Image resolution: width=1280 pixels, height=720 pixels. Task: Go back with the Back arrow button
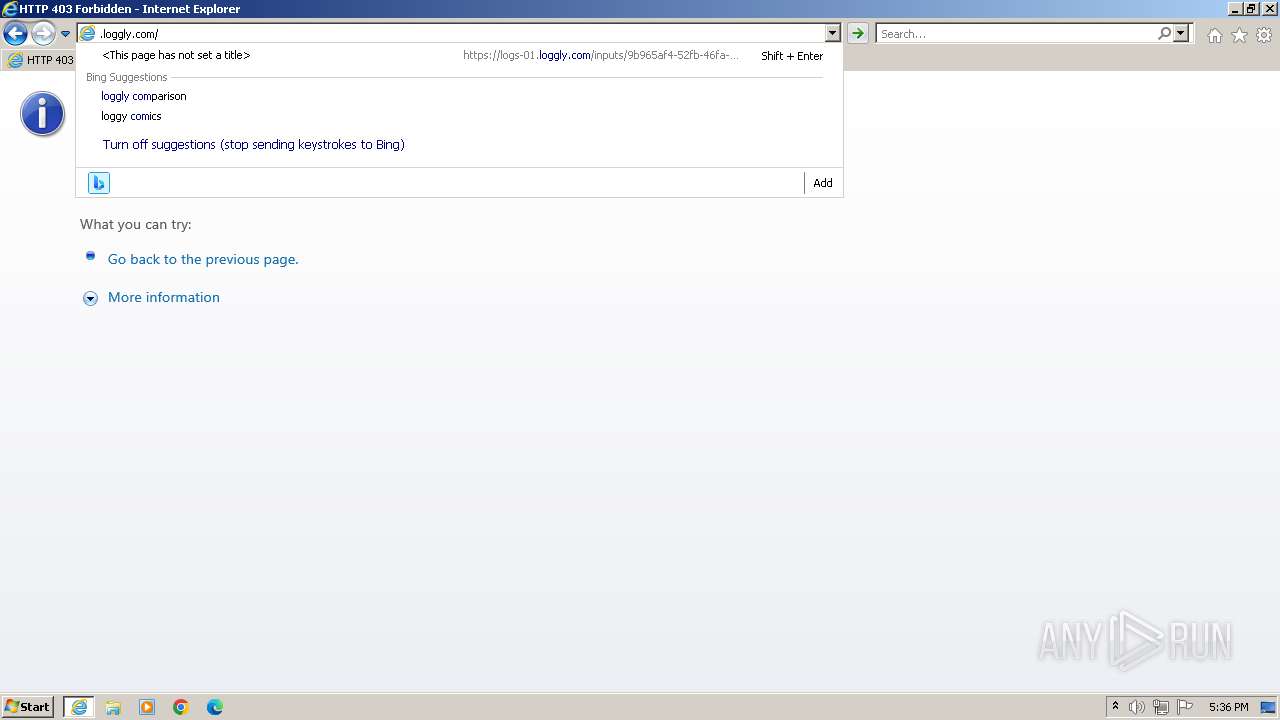click(x=15, y=34)
